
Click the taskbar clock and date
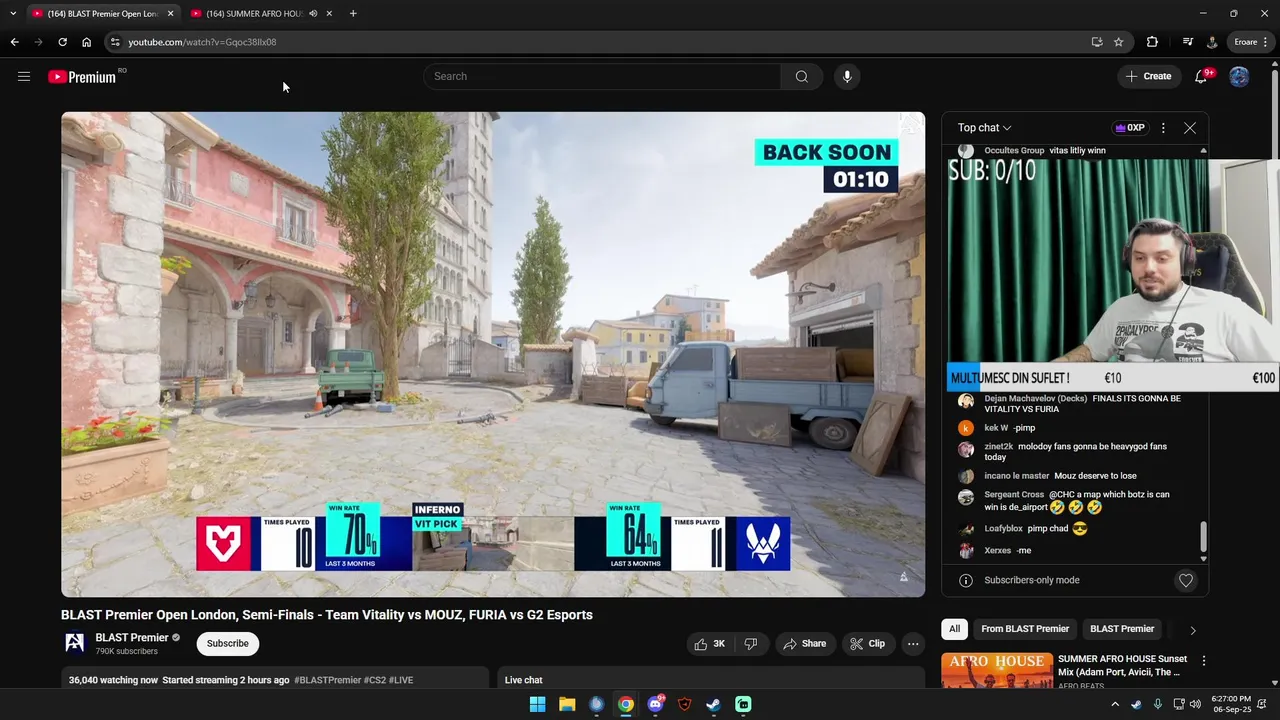click(1231, 704)
